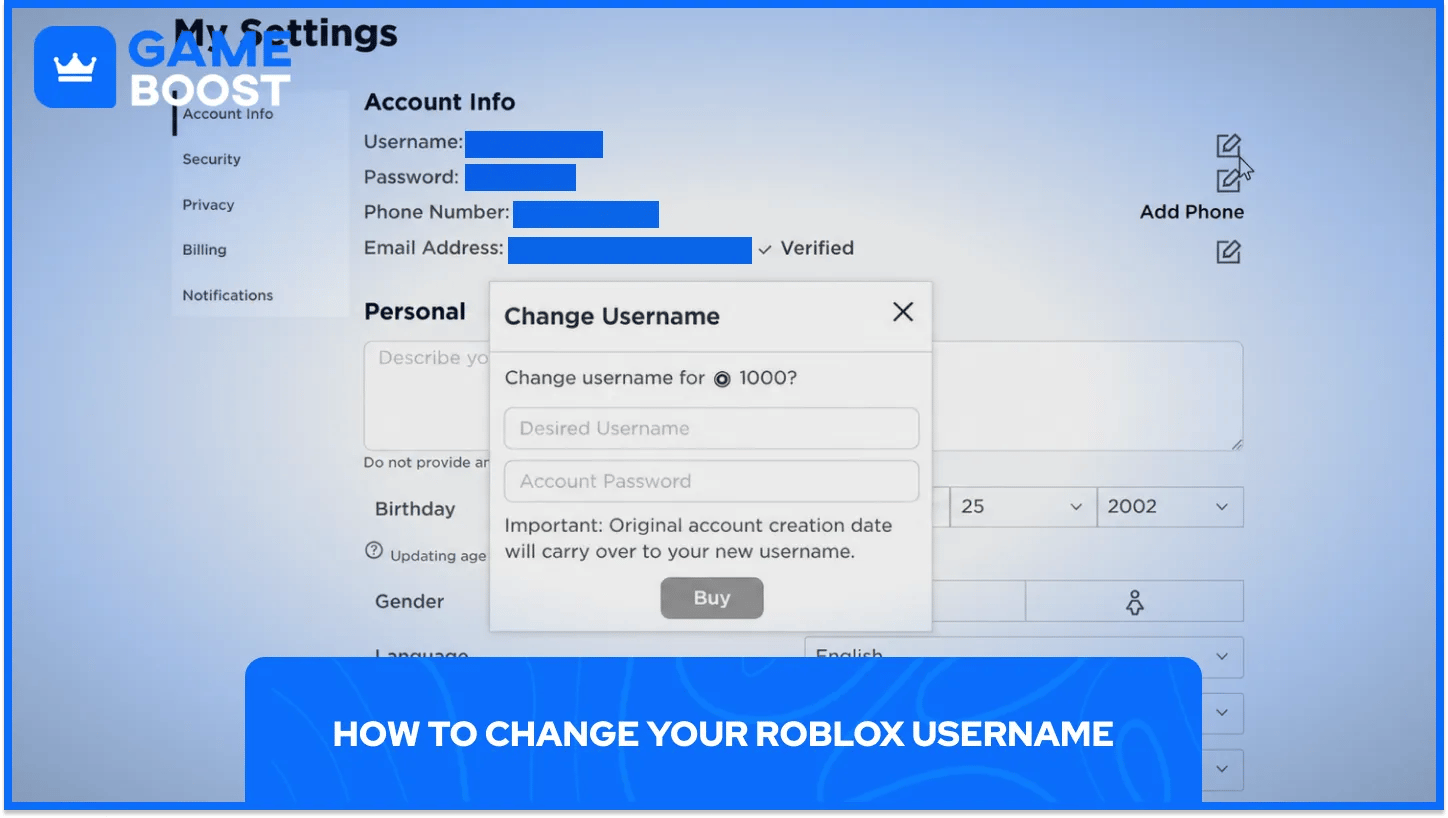Click the GameBoost crown logo
Viewport: 1448px width, 818px height.
point(74,67)
